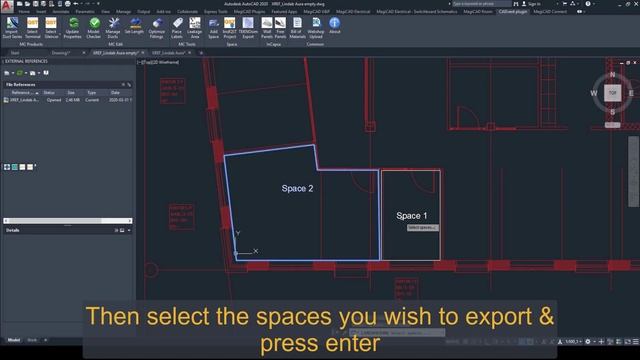Viewport: 640px width, 360px height.
Task: Expand the quick access toolbar customize arrow
Action: tap(98, 4)
